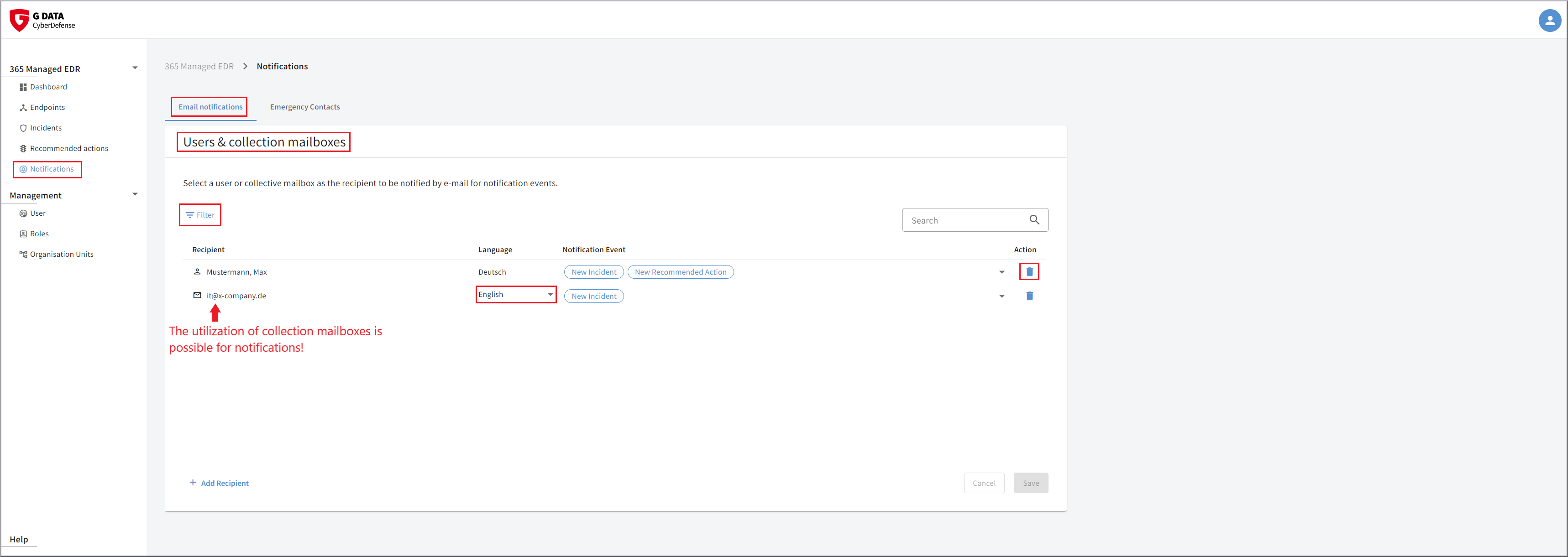Click the Action column header
1568x557 pixels.
pyautogui.click(x=1024, y=250)
